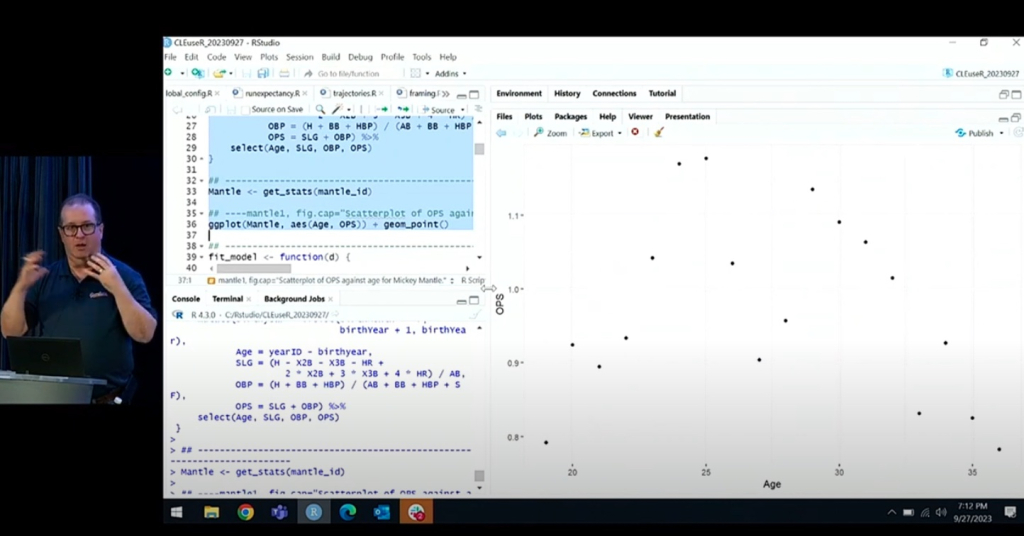
Task: Open the recent files dropdown arrow
Action: [x=231, y=74]
